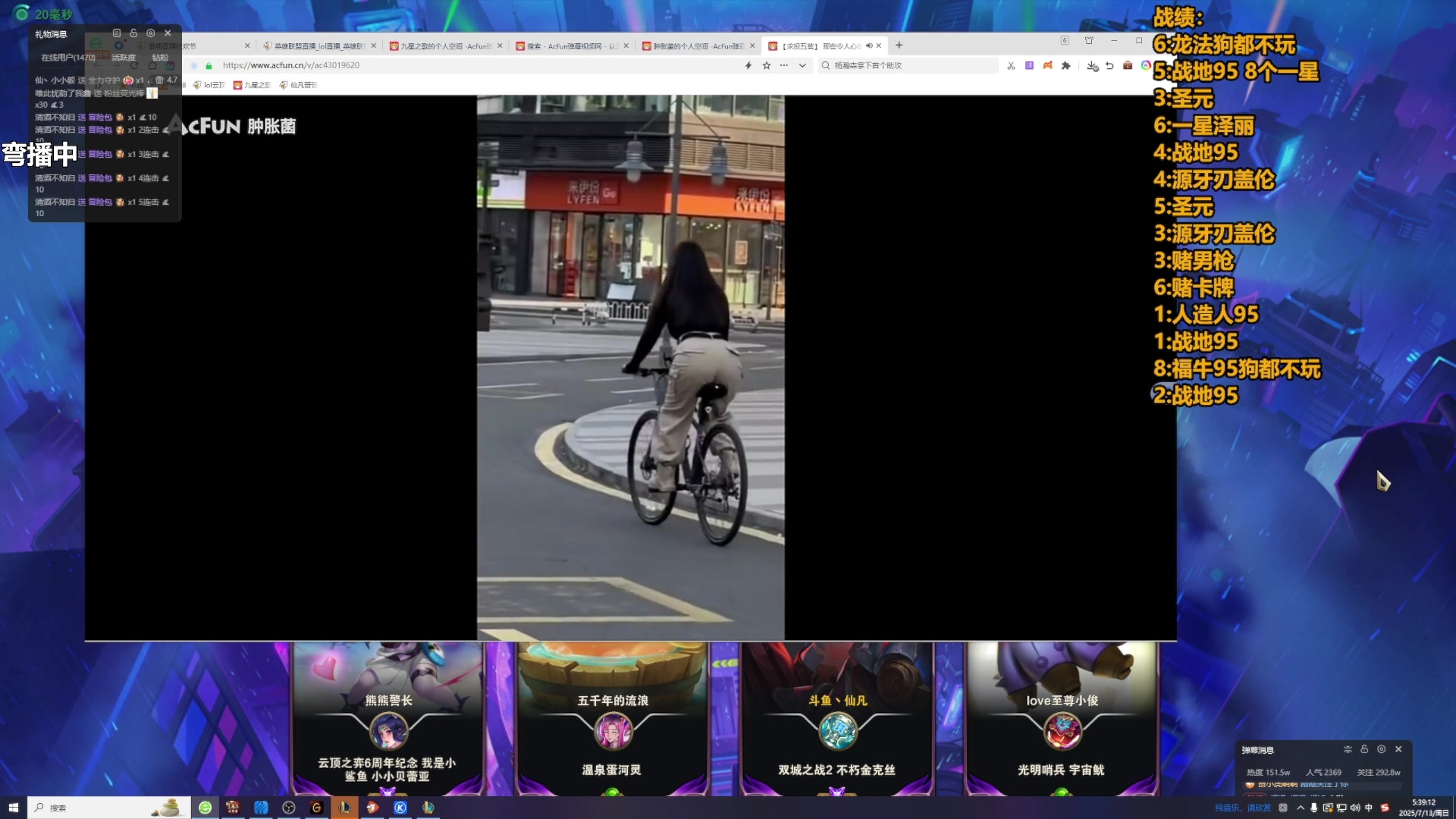Click the filter icon in 弹幕消息 panel
The height and width of the screenshot is (819, 1456).
click(x=1348, y=749)
